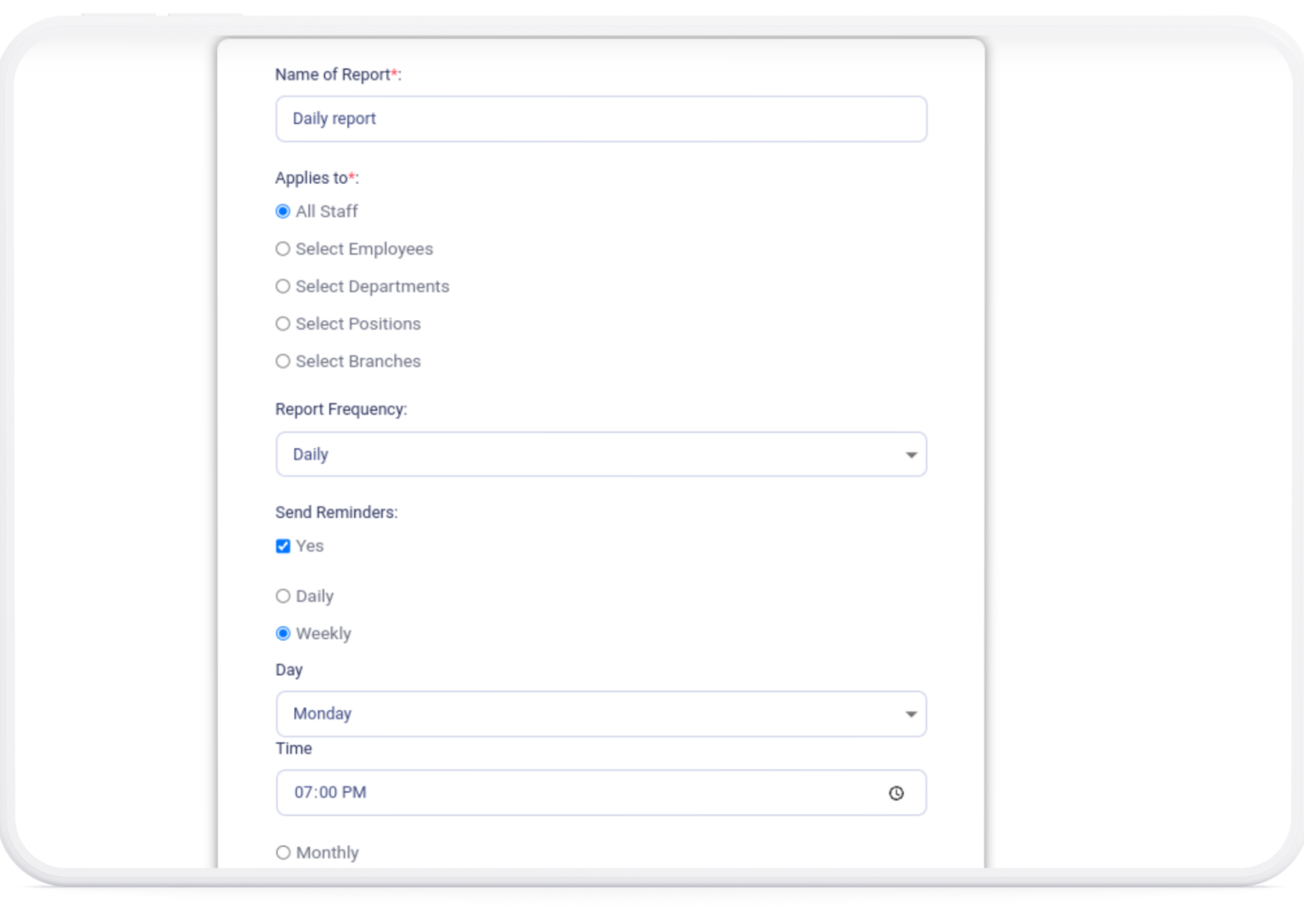1304x924 pixels.
Task: Click the PM portion of time field
Action: tap(354, 793)
